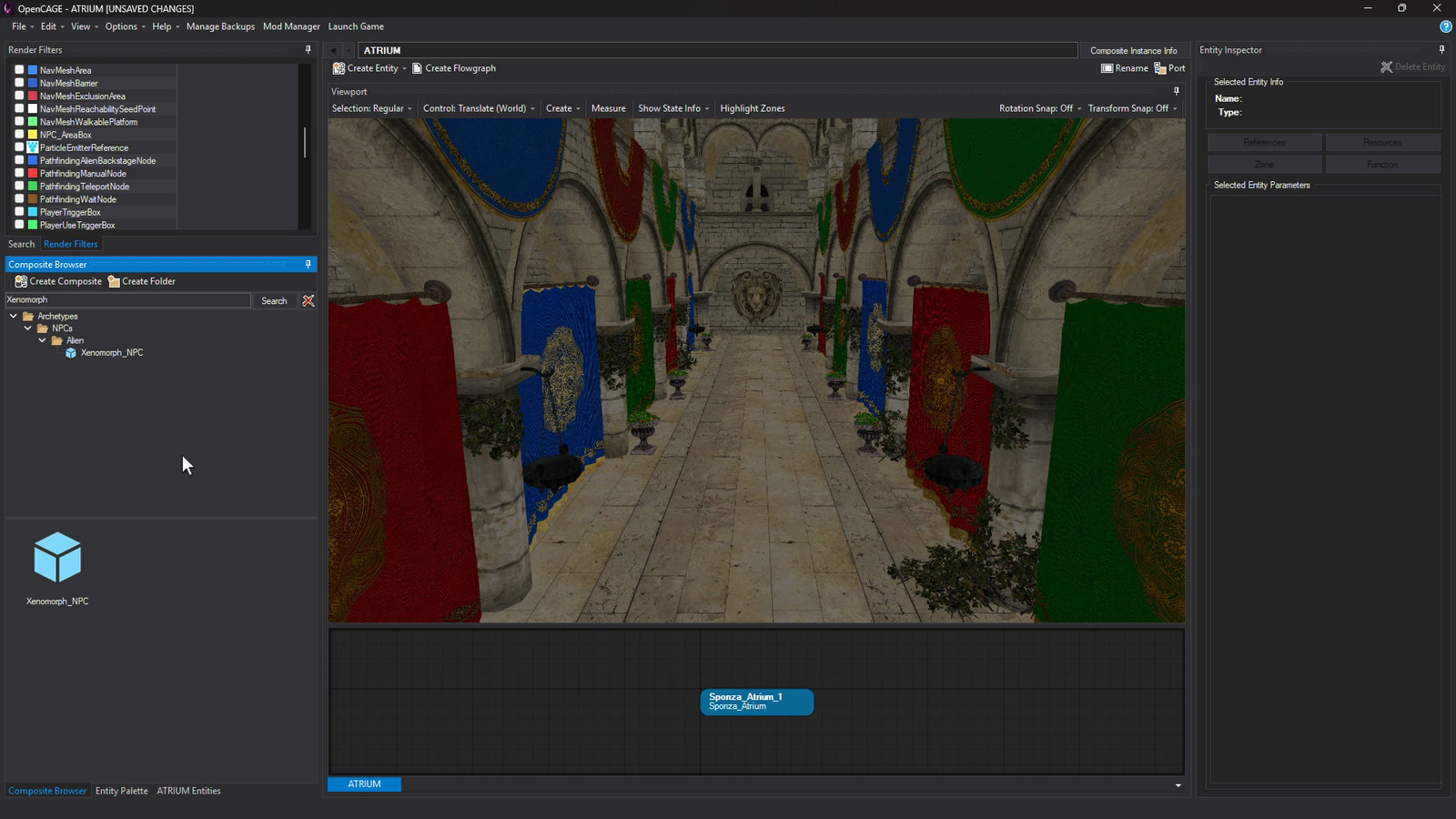Click the Delete Entity X icon
The image size is (1456, 819).
click(x=1386, y=67)
